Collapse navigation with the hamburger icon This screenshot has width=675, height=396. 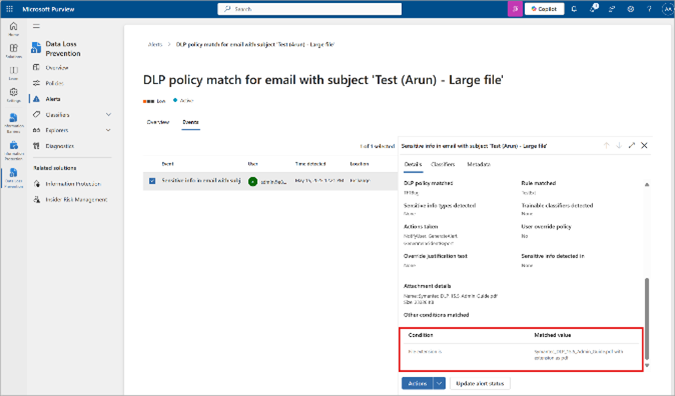click(36, 26)
